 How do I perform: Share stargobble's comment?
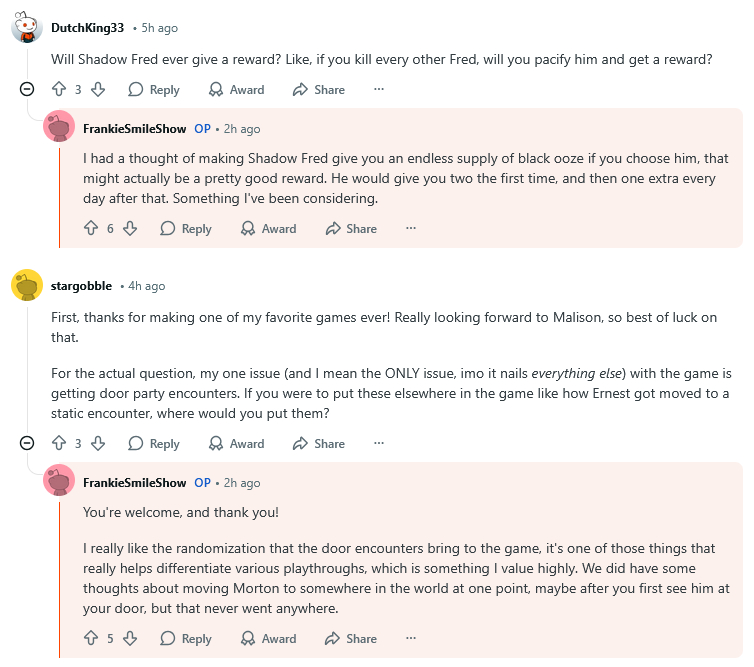coord(318,443)
